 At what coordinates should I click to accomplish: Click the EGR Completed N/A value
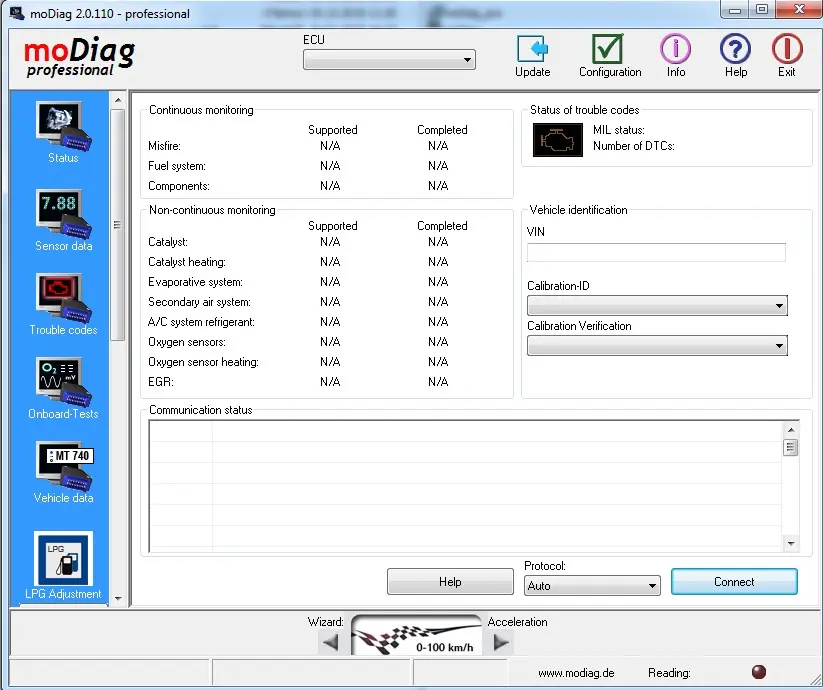point(438,381)
